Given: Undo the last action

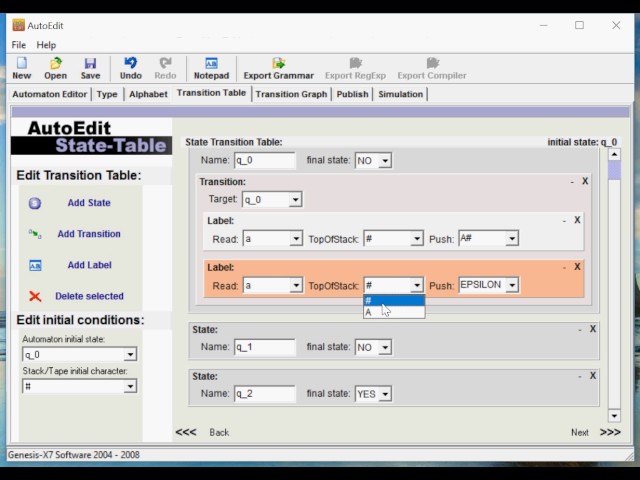Looking at the screenshot, I should 131,63.
